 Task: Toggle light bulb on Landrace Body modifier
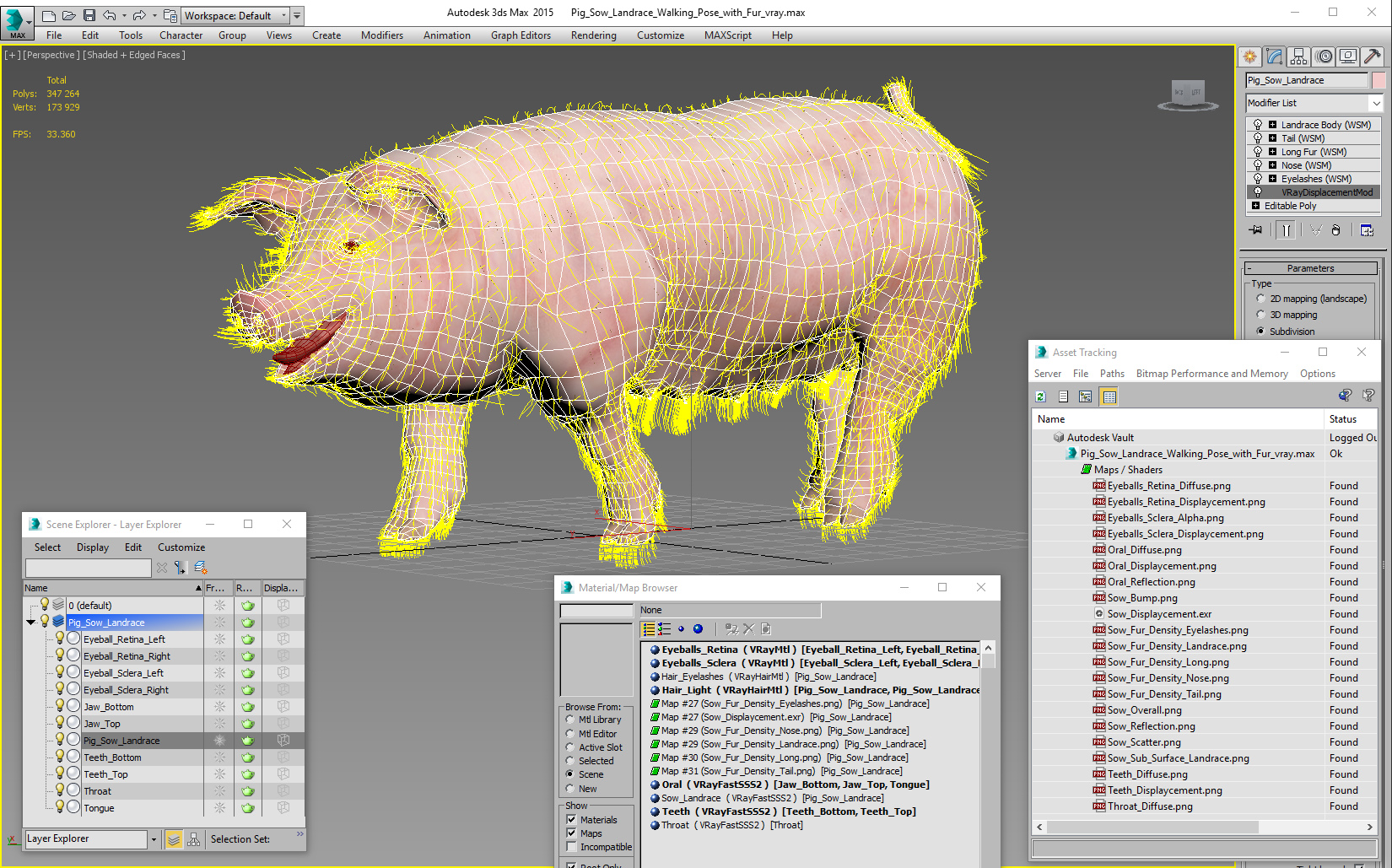tap(1258, 125)
